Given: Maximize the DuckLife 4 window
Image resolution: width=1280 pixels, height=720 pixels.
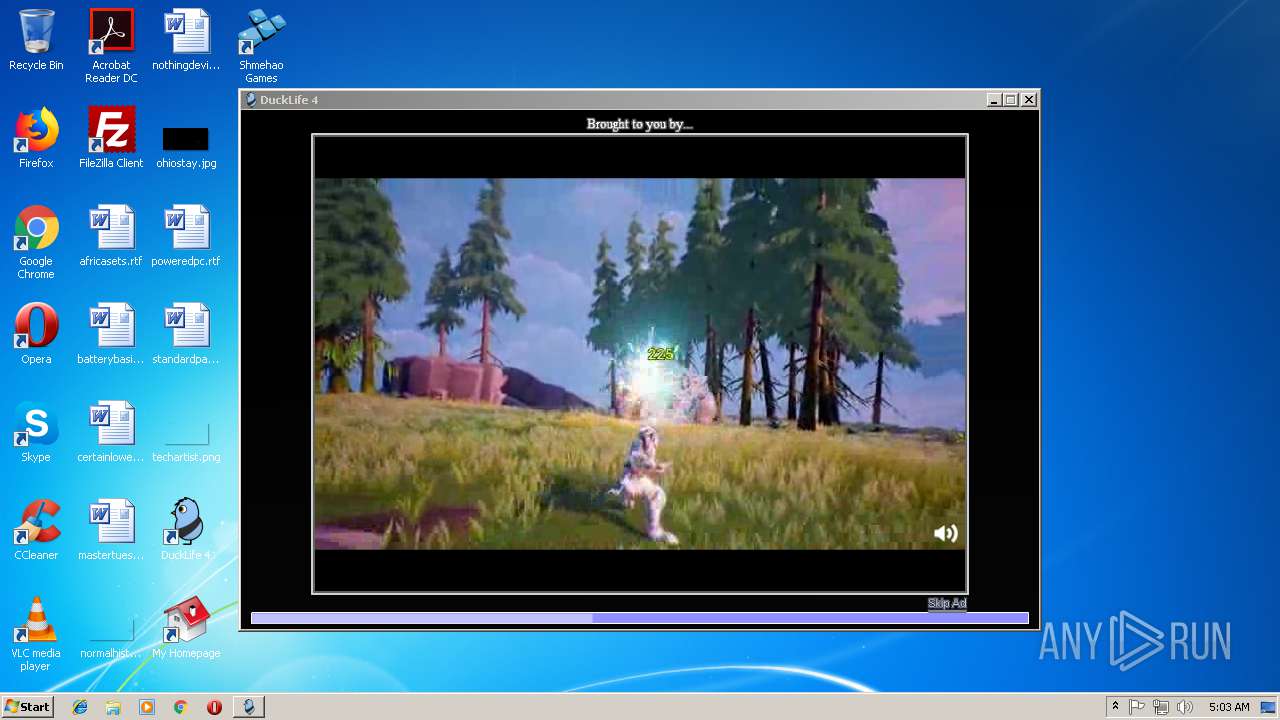Looking at the screenshot, I should point(1011,100).
